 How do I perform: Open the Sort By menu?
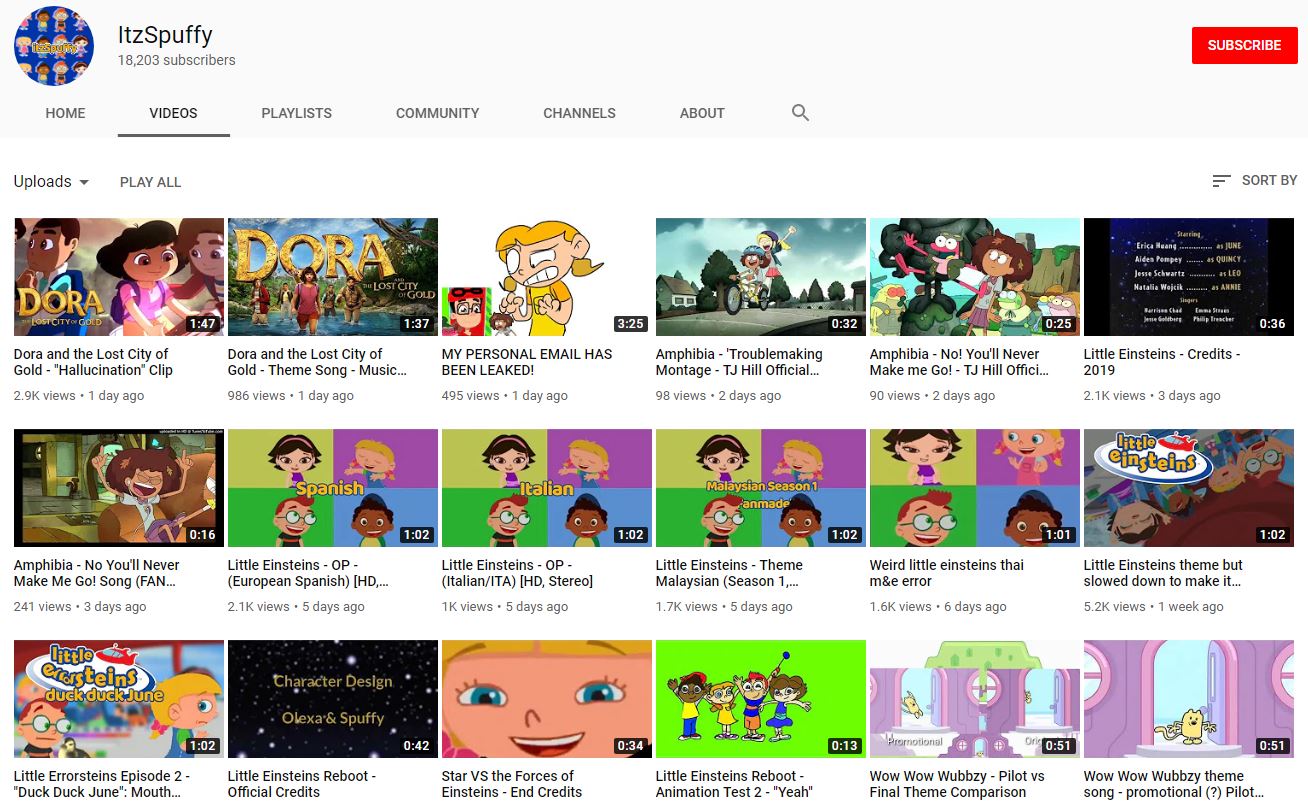tap(1254, 181)
